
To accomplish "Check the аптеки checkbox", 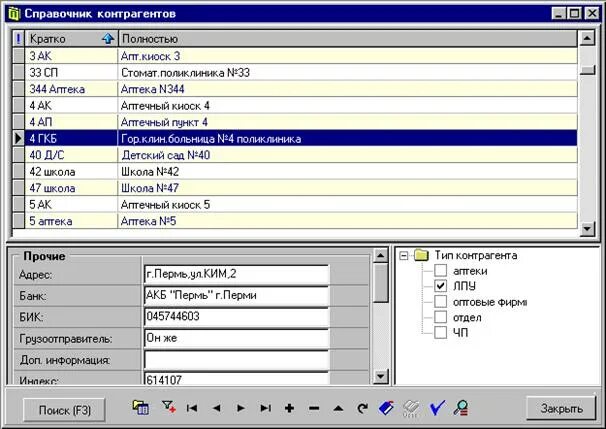I will pyautogui.click(x=441, y=270).
